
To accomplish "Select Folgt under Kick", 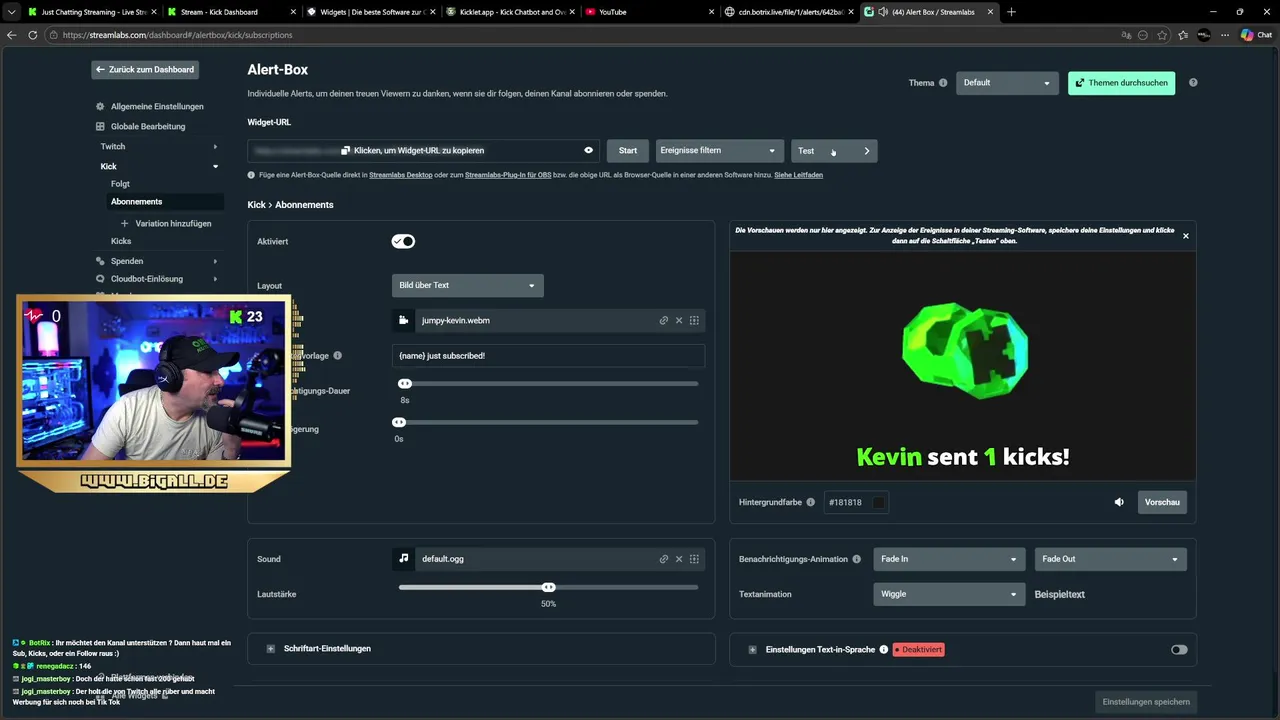I will click(x=120, y=184).
